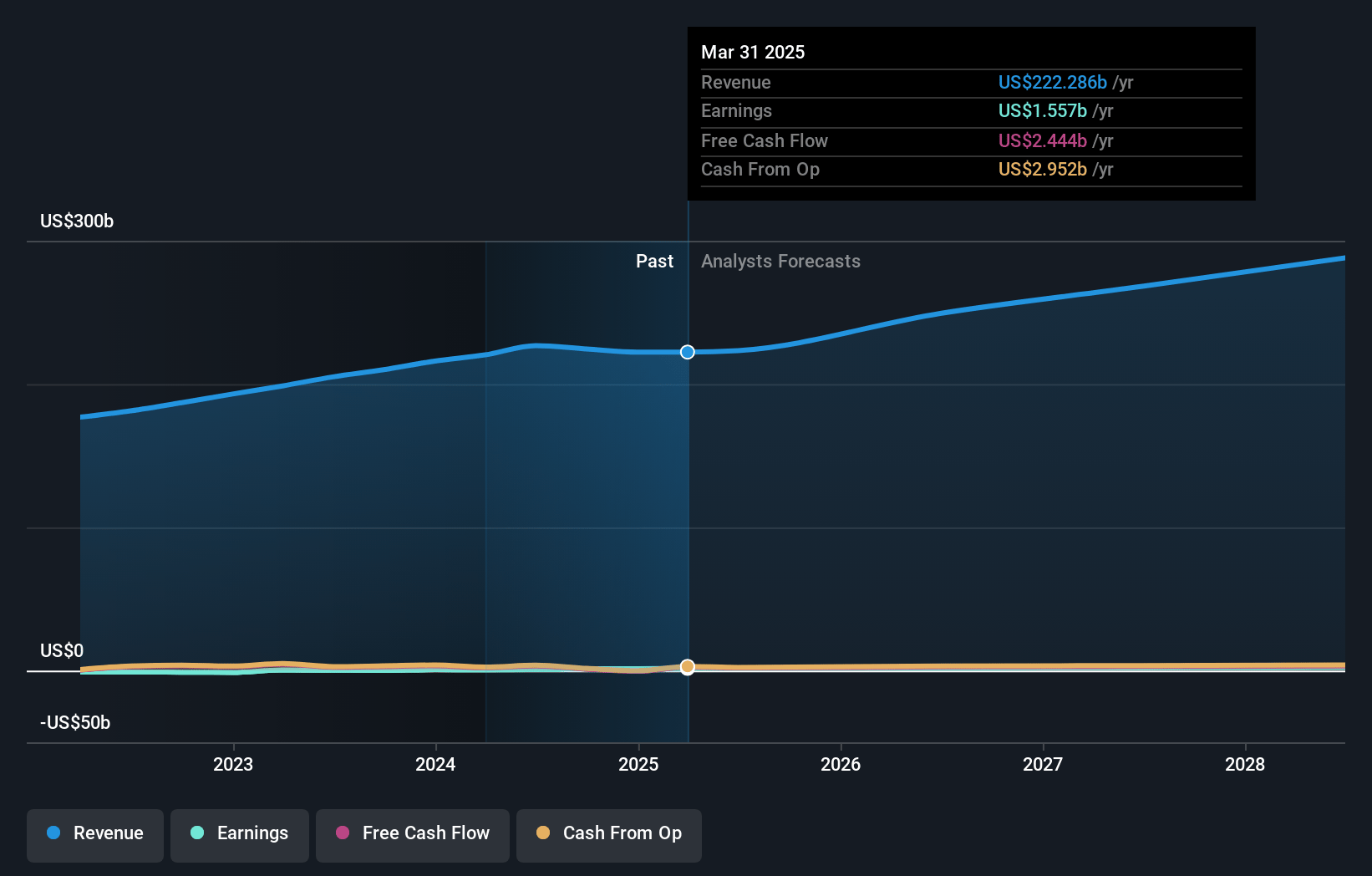The height and width of the screenshot is (876, 1372).
Task: Click the orange Cash From Op data point
Action: pyautogui.click(x=688, y=667)
